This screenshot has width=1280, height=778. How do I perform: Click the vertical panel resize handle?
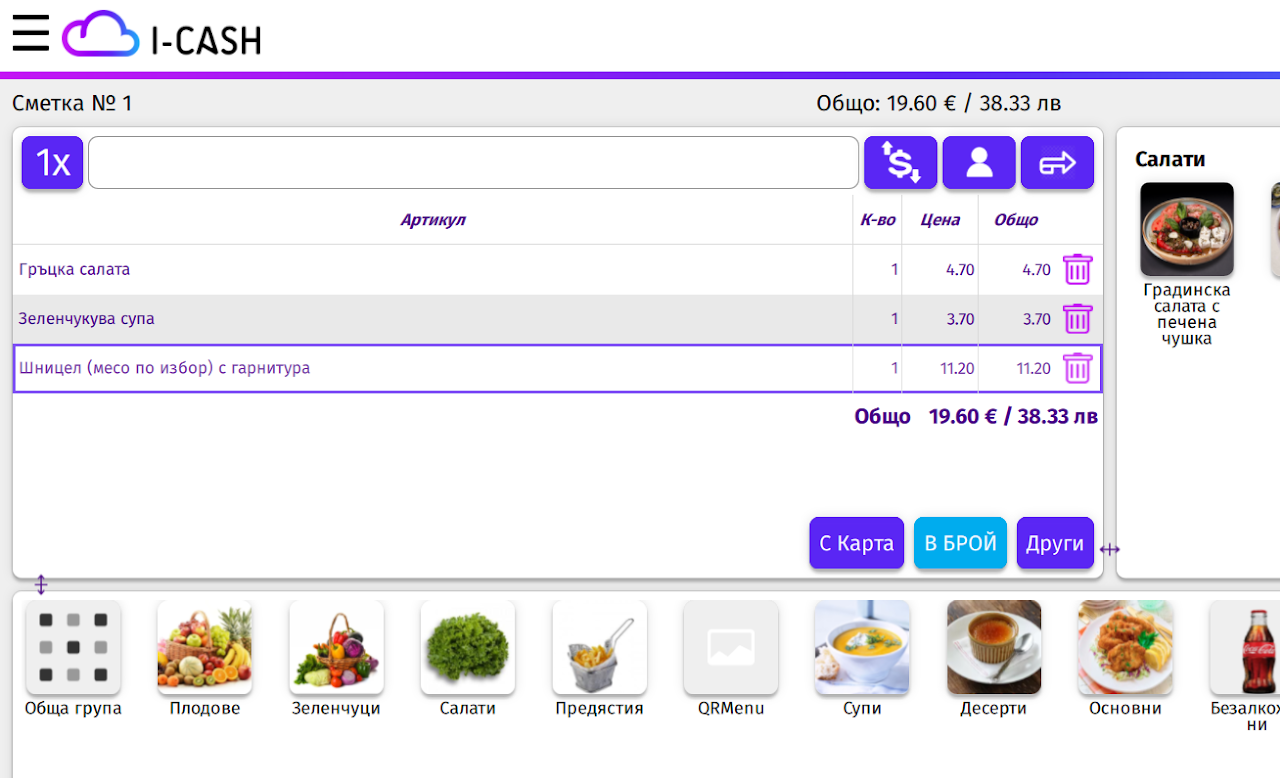[41, 584]
